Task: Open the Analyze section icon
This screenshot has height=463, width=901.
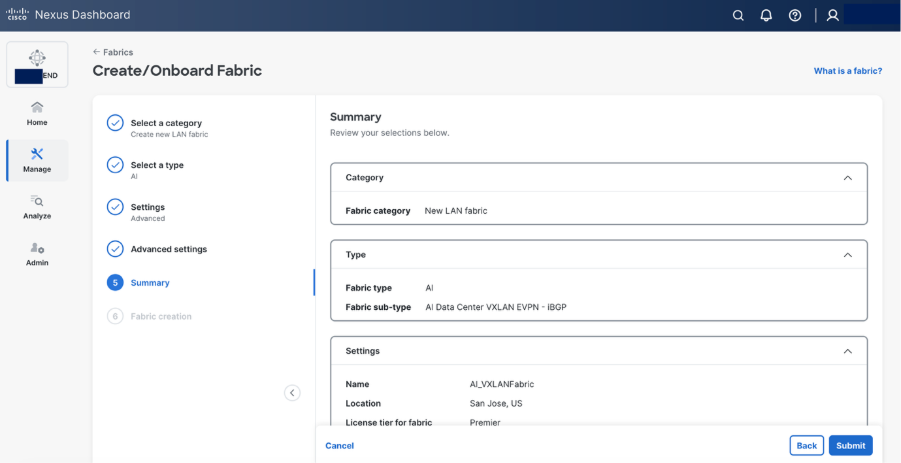Action: tap(37, 207)
